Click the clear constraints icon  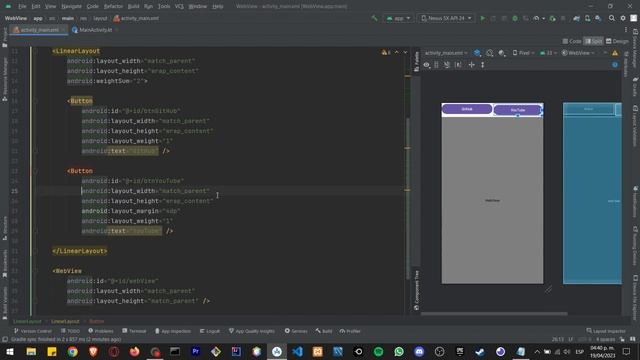coord(447,65)
